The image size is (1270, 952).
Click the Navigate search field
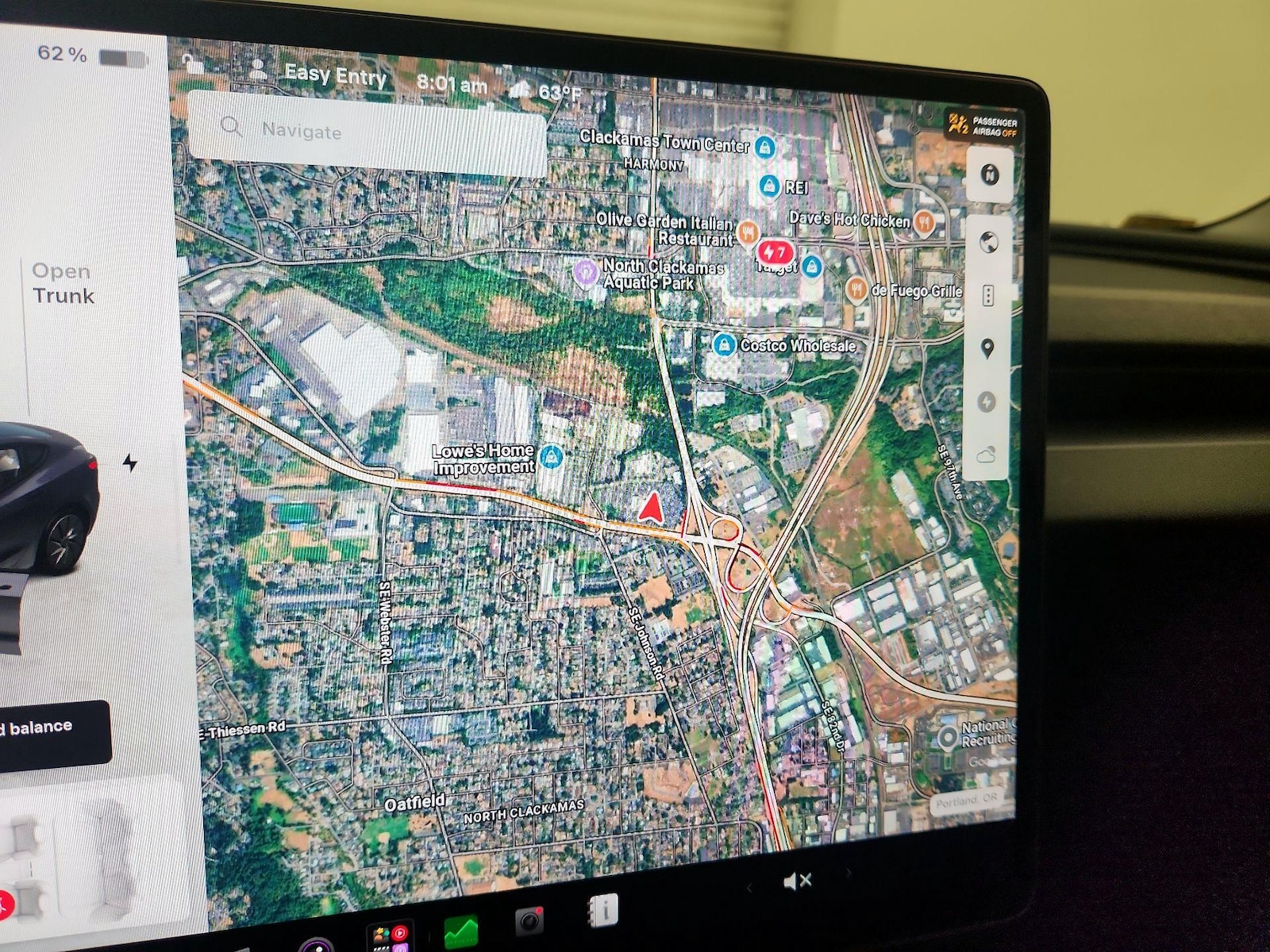pyautogui.click(x=367, y=133)
